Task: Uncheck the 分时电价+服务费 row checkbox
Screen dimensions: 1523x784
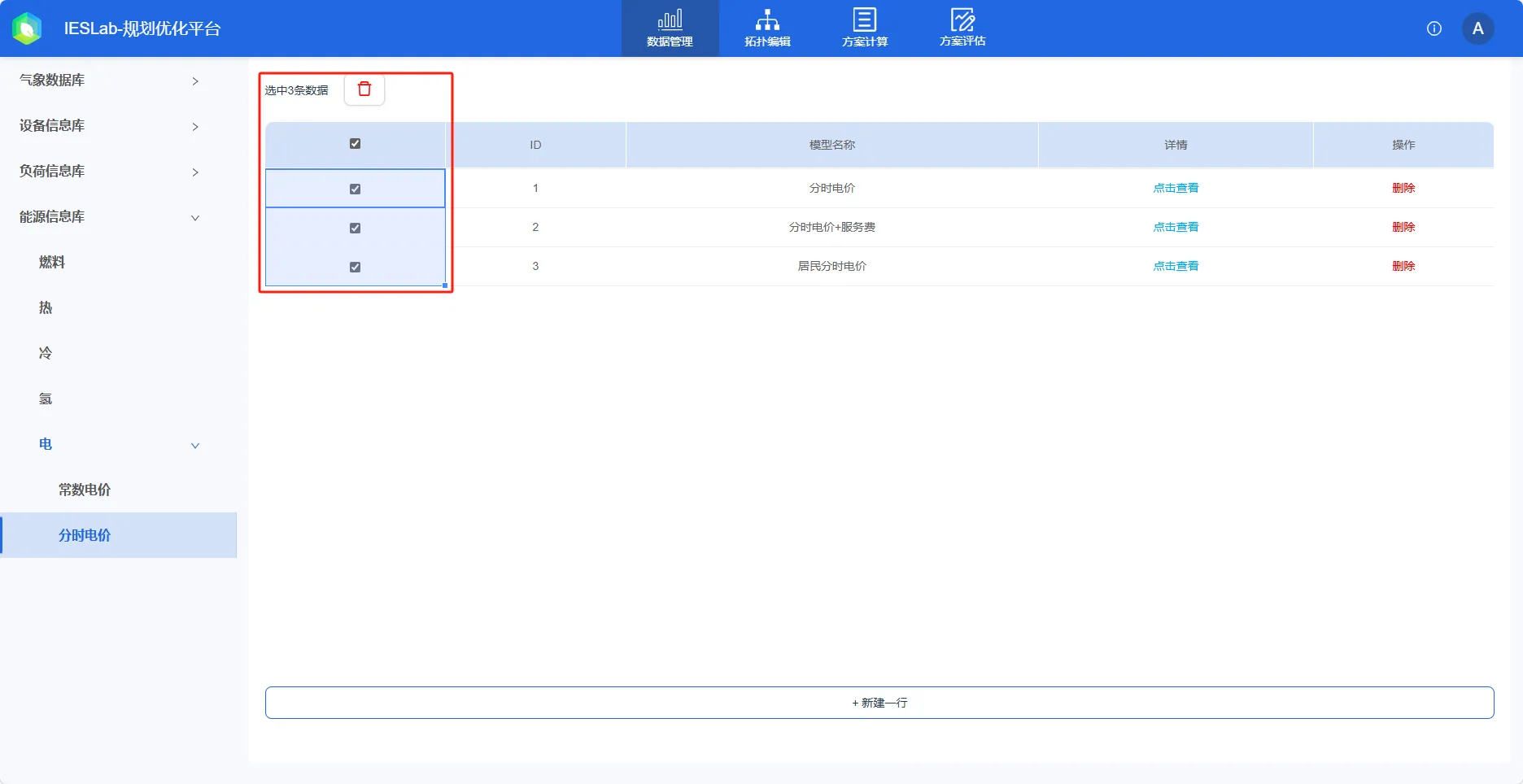Action: point(355,228)
